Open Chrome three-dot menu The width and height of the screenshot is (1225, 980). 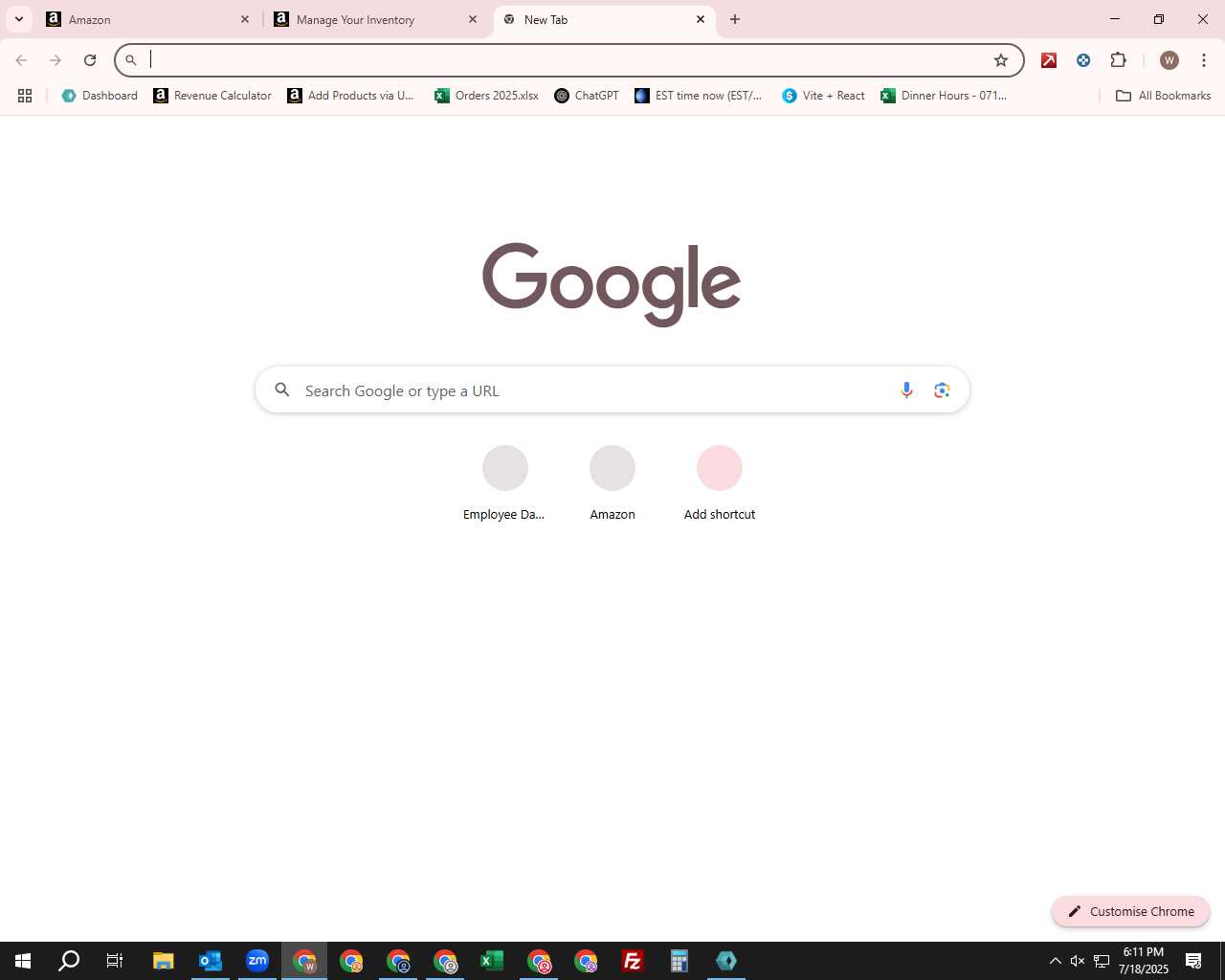coord(1204,60)
